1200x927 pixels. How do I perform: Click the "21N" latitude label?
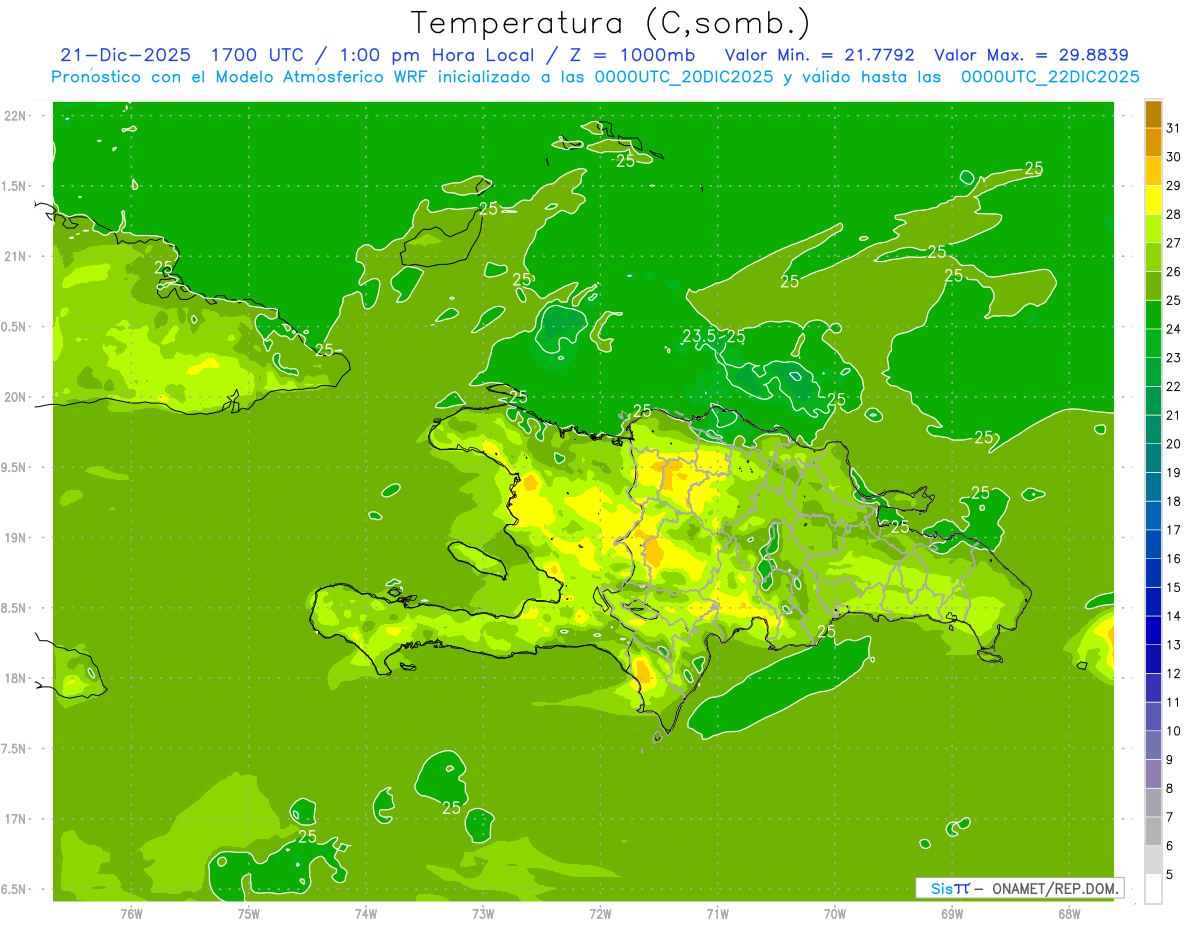coord(16,257)
